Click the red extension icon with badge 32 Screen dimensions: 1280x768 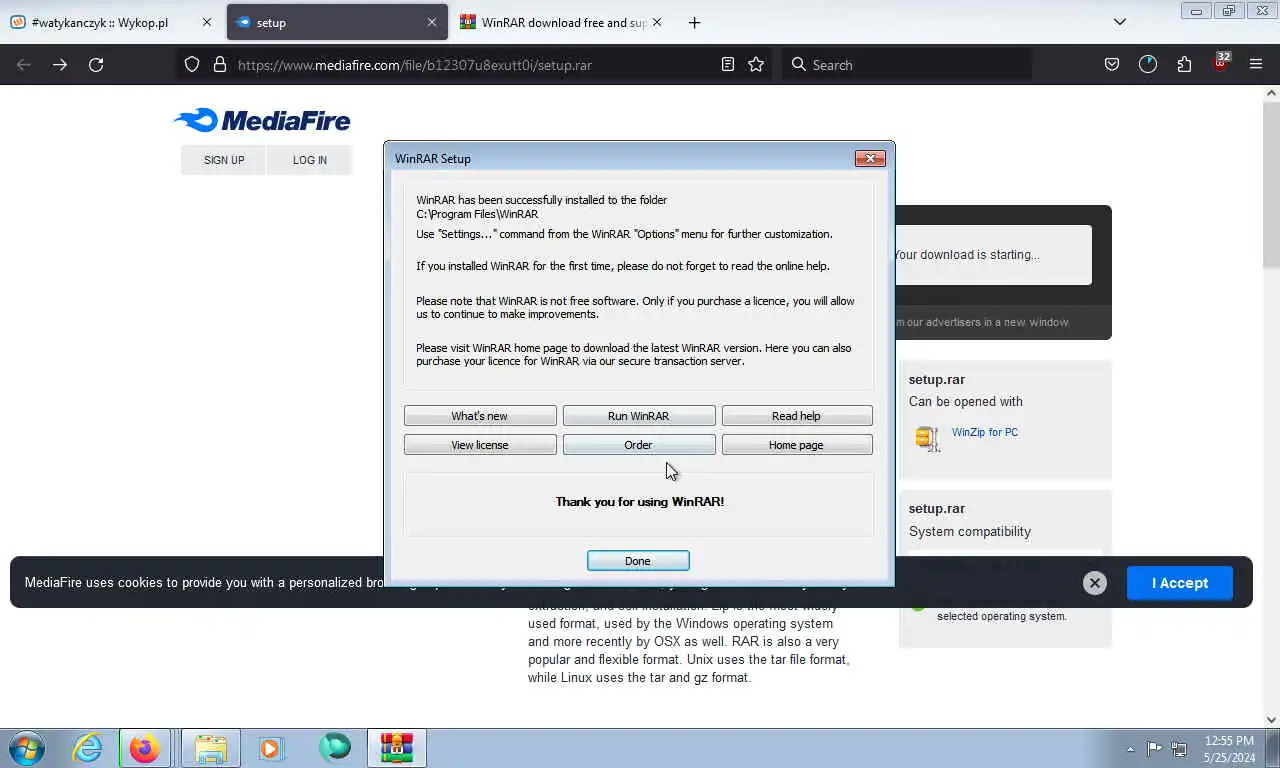point(1221,62)
